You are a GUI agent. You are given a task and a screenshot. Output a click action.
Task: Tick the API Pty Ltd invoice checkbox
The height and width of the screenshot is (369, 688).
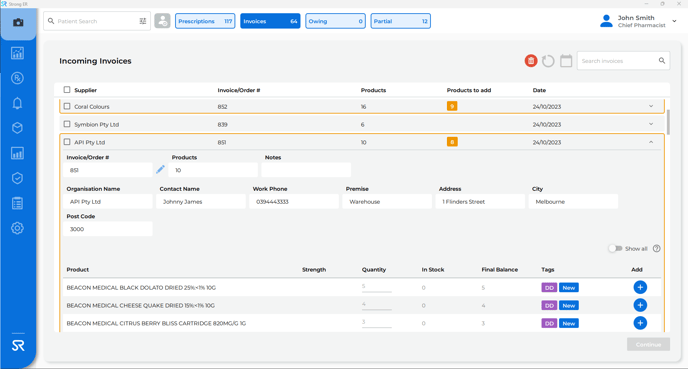(67, 142)
